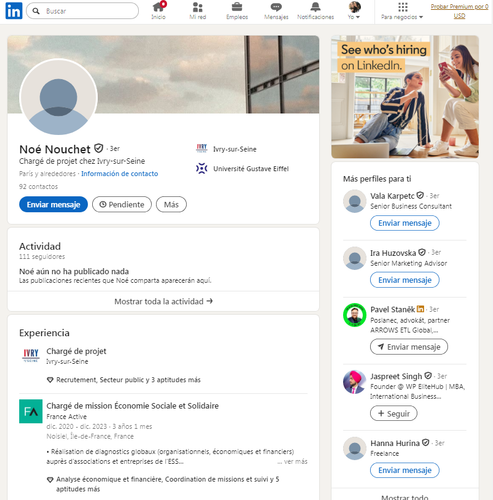Open Pavel Staněk's profile name

392,310
